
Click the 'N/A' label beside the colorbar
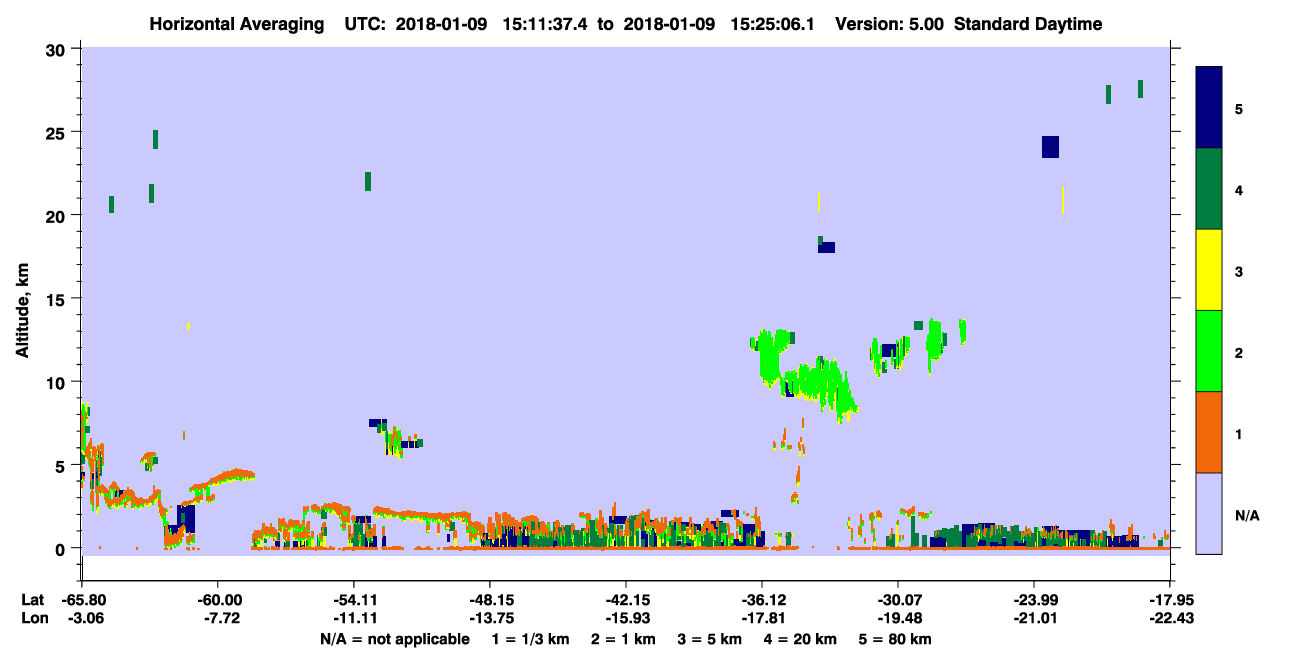point(1247,516)
